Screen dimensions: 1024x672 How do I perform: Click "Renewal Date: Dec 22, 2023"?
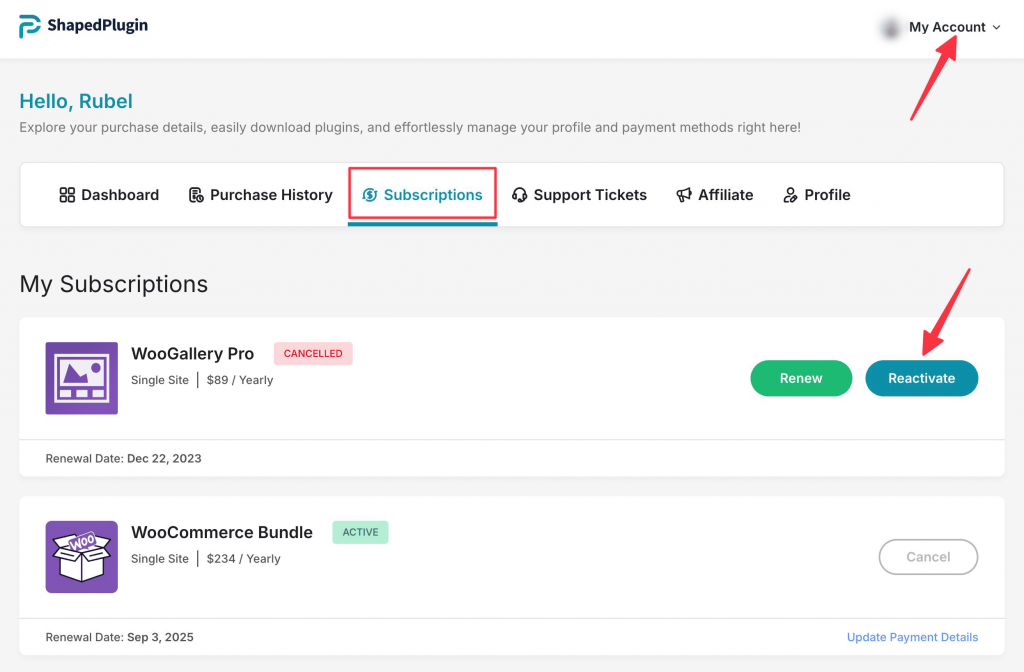(x=123, y=458)
